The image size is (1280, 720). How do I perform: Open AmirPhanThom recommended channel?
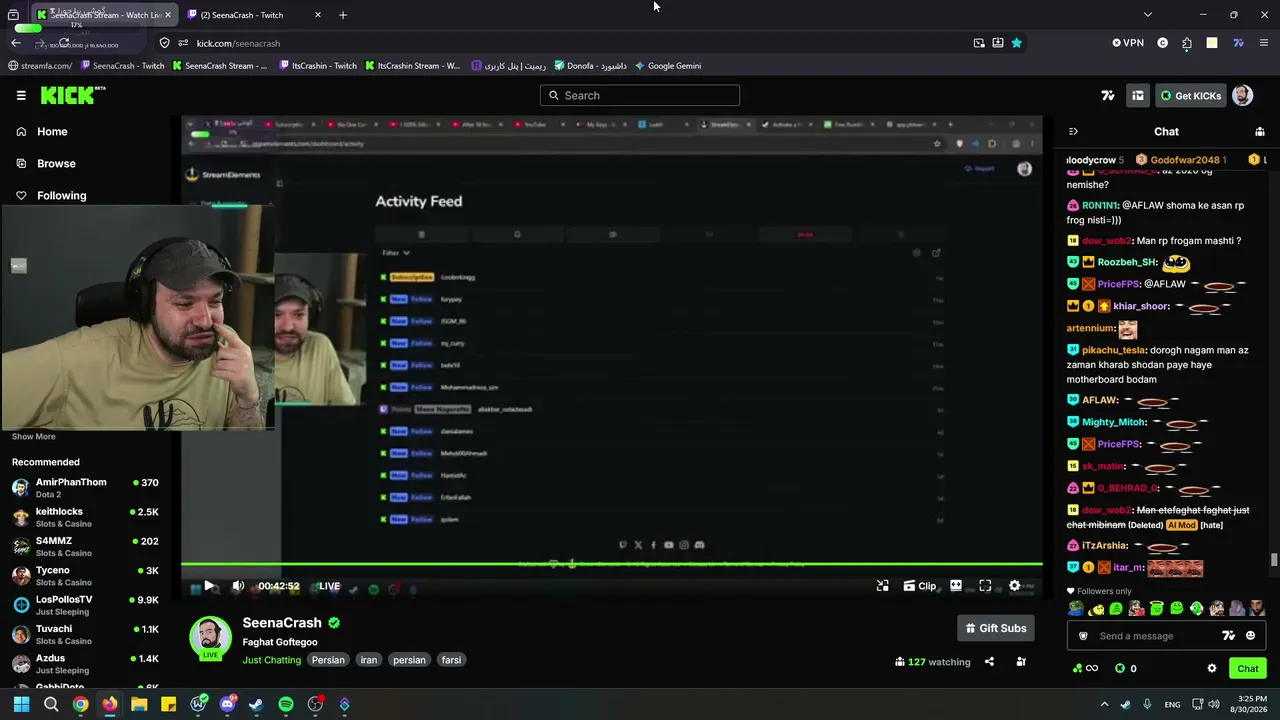coord(85,488)
